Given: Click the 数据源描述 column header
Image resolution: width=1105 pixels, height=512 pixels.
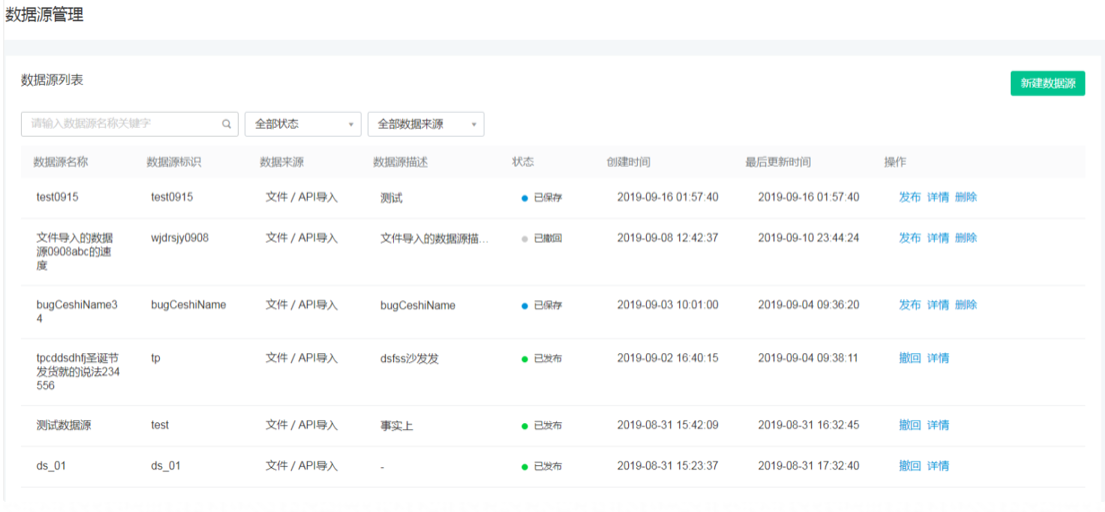Looking at the screenshot, I should 400,162.
